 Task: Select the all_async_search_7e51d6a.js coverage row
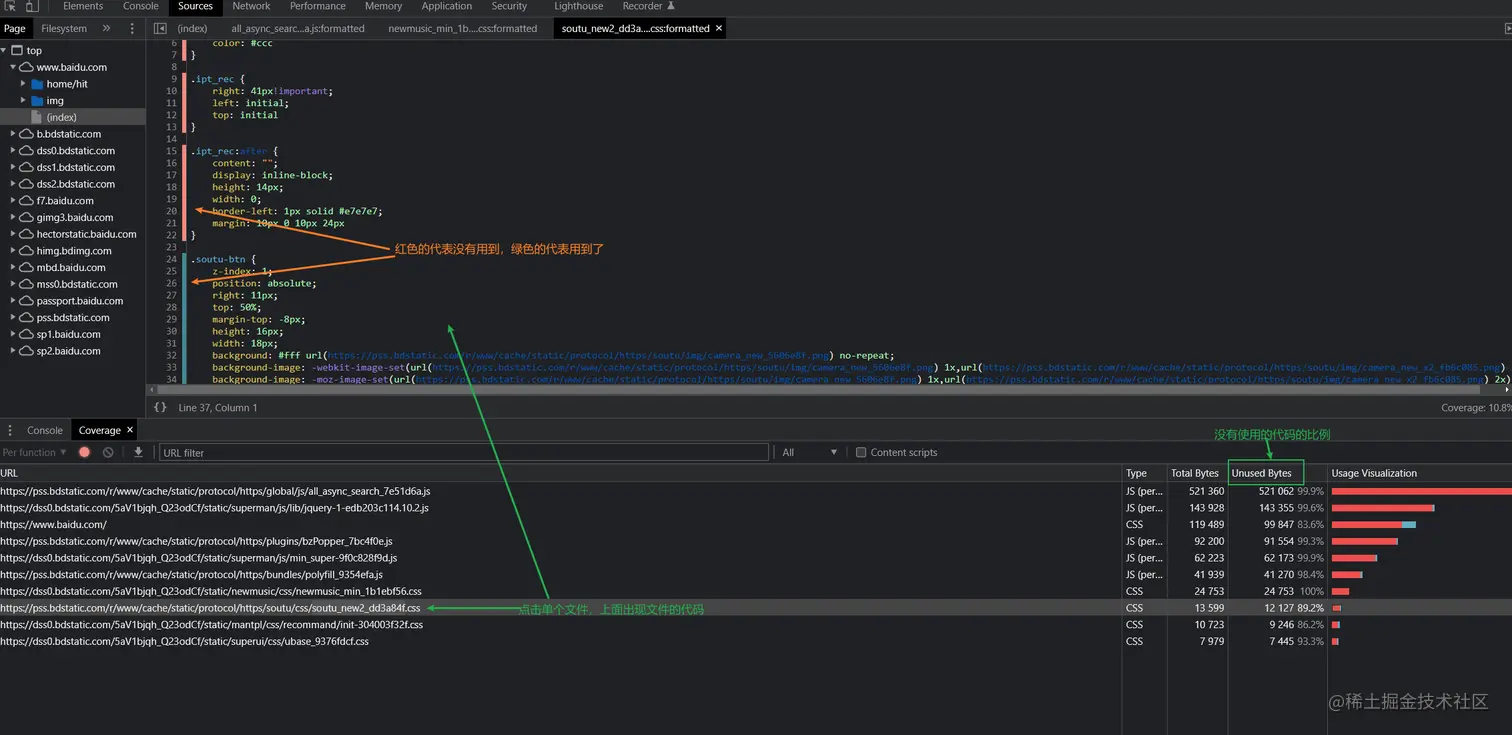(x=756, y=491)
